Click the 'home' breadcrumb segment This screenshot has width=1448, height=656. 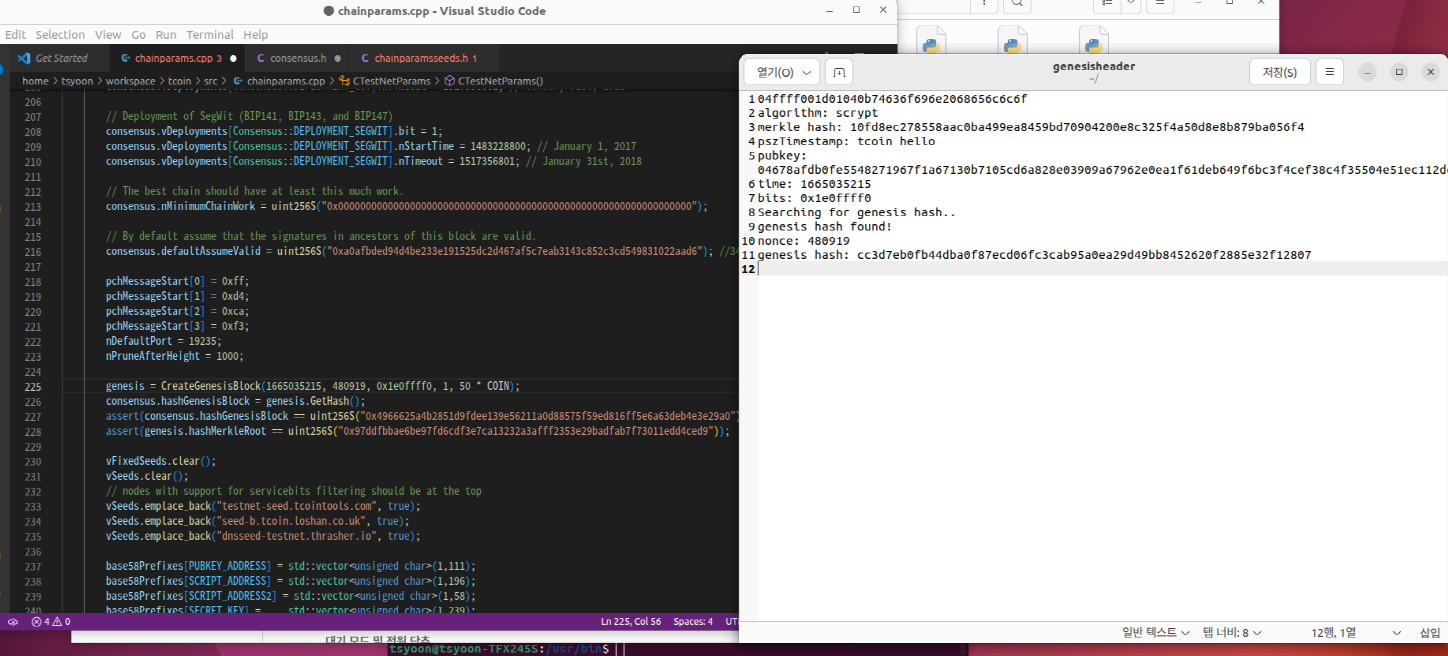point(35,81)
